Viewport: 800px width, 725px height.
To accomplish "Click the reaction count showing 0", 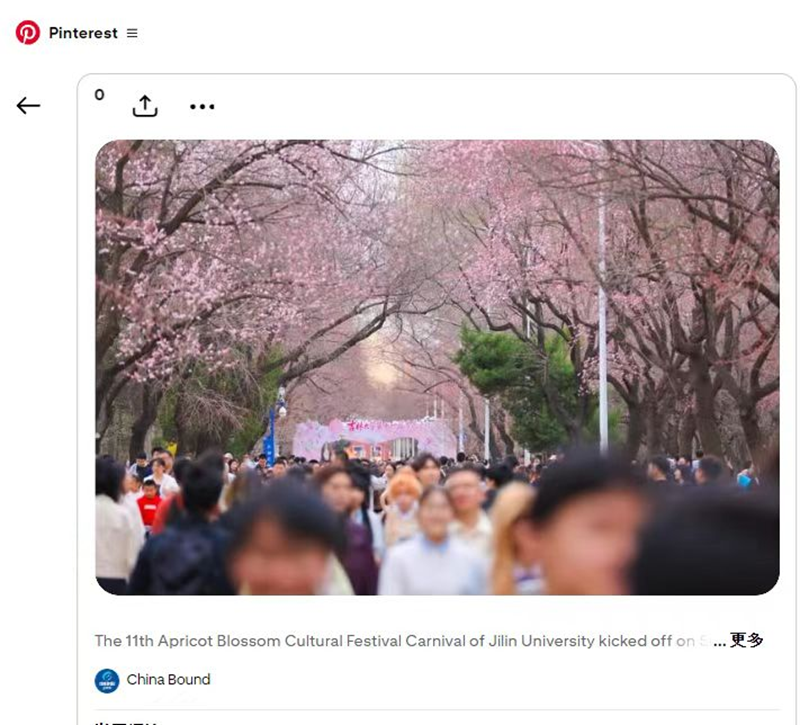I will pos(99,95).
